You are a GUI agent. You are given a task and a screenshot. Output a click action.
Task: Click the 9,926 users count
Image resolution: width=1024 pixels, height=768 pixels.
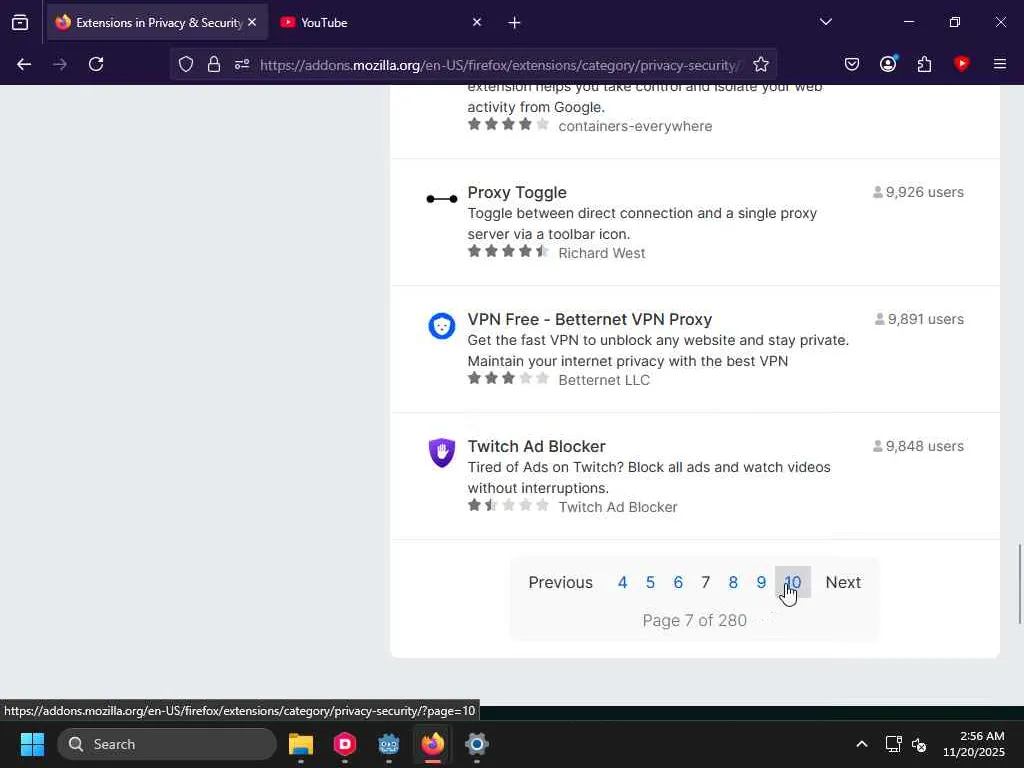tap(918, 192)
